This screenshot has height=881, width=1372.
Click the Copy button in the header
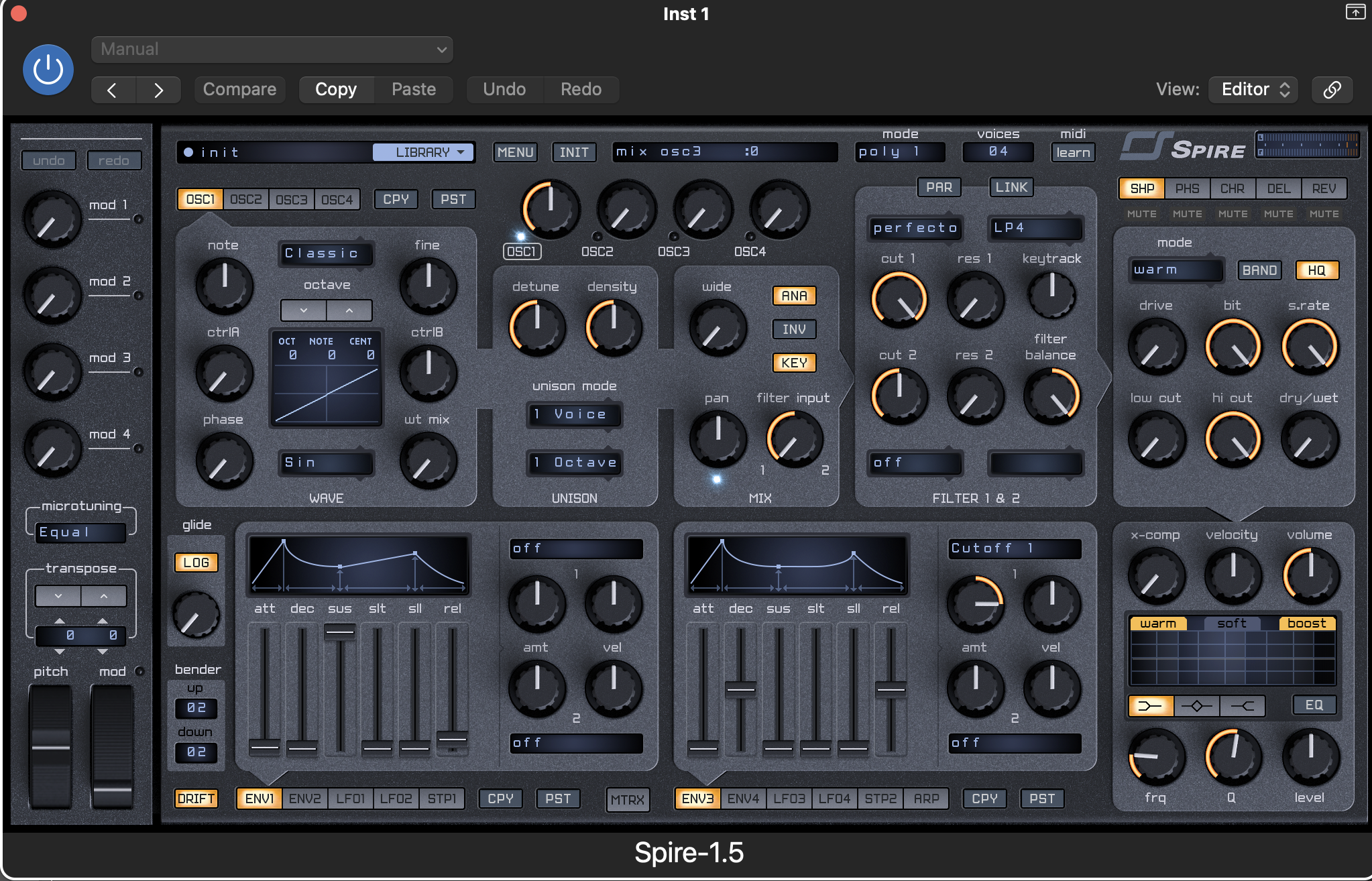(x=336, y=90)
